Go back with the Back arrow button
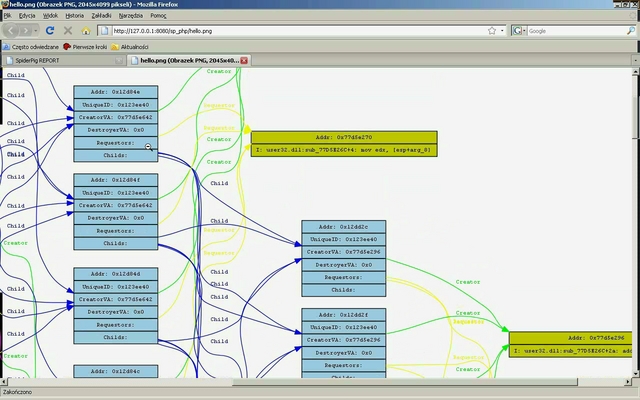The width and height of the screenshot is (640, 400). point(11,31)
